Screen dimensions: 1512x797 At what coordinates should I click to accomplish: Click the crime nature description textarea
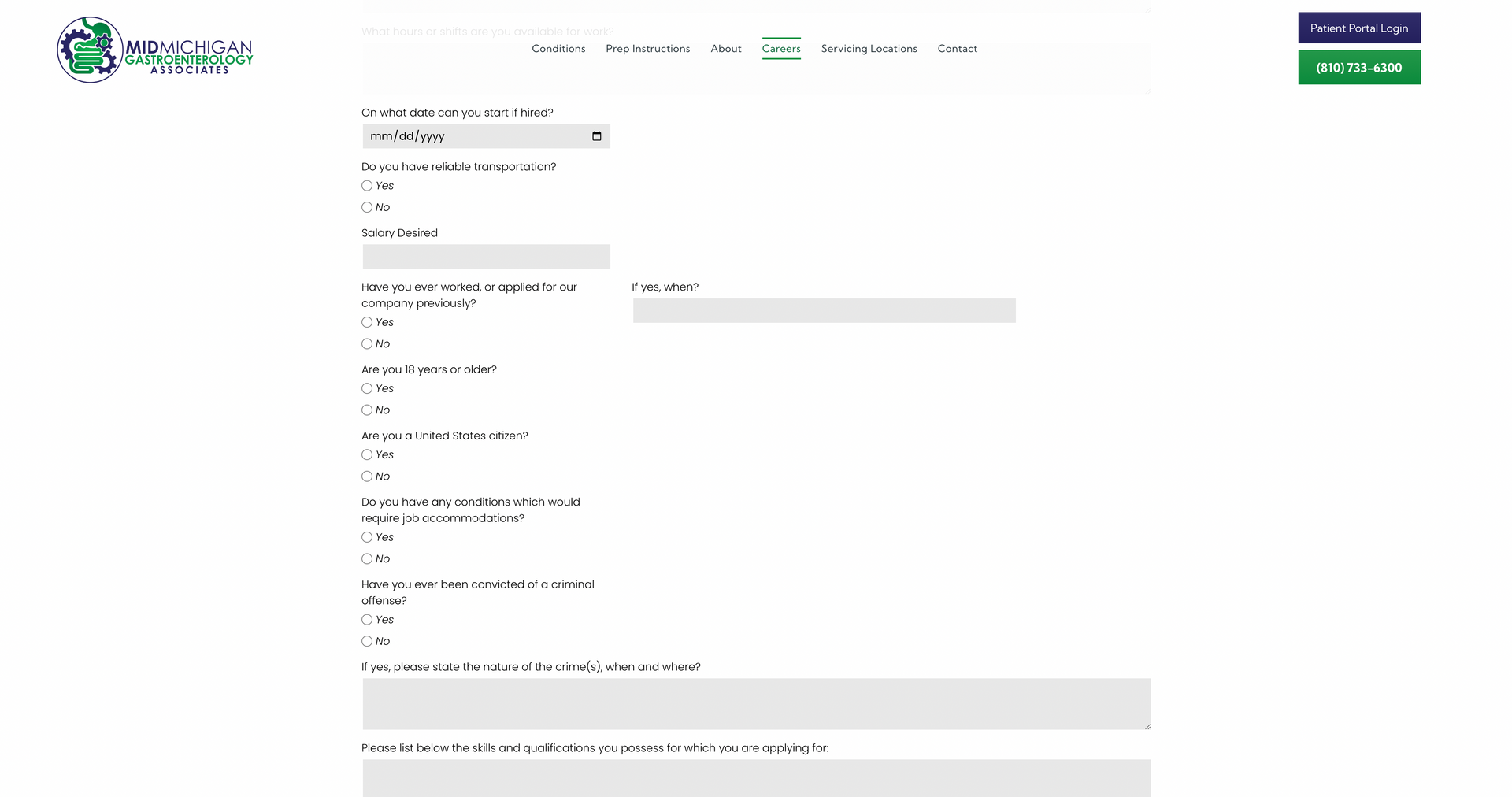tap(756, 703)
